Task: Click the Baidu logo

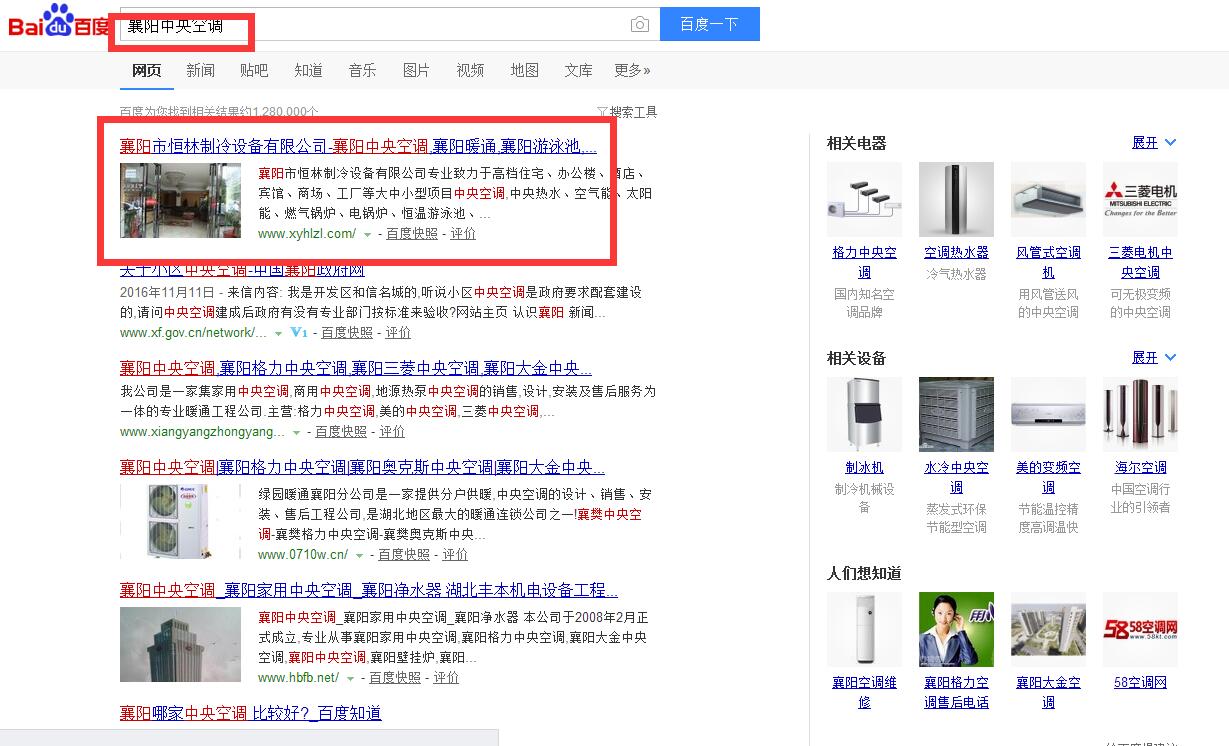Action: coord(58,23)
